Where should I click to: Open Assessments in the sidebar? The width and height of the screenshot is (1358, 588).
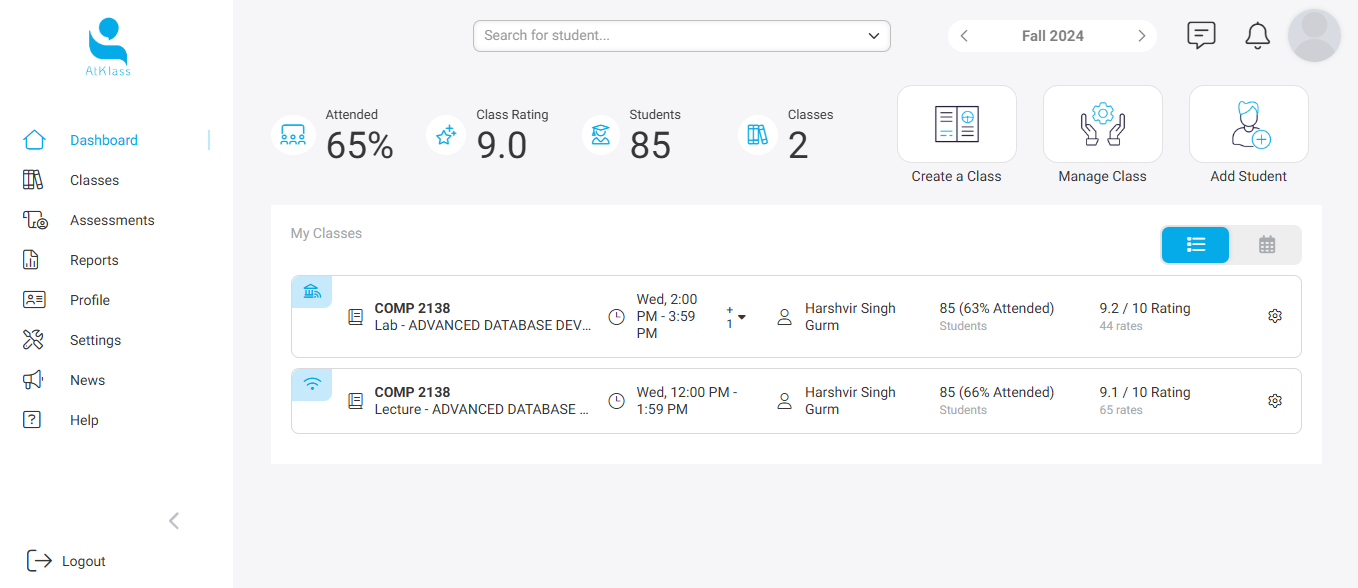(x=112, y=220)
